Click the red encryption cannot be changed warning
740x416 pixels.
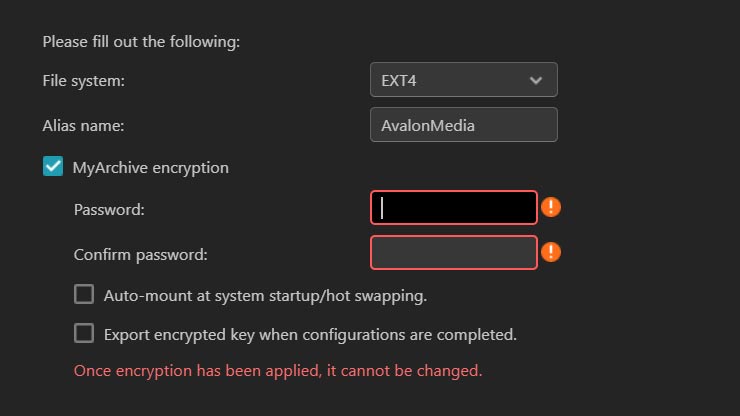point(278,371)
